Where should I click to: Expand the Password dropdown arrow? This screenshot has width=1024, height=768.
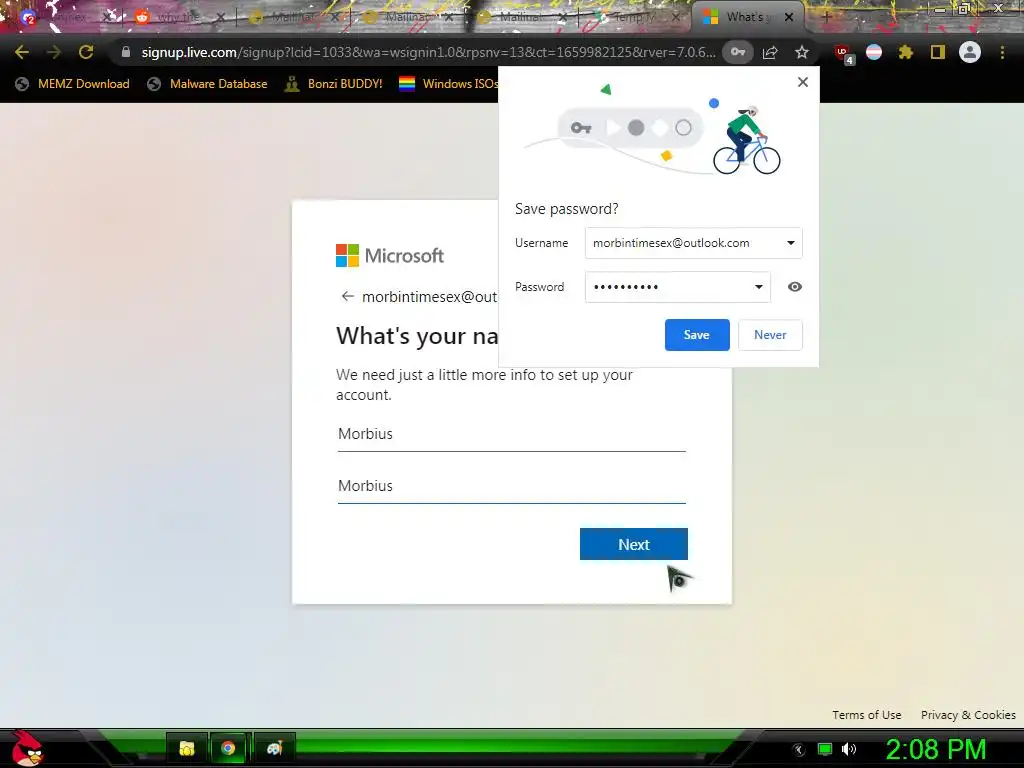(x=759, y=287)
